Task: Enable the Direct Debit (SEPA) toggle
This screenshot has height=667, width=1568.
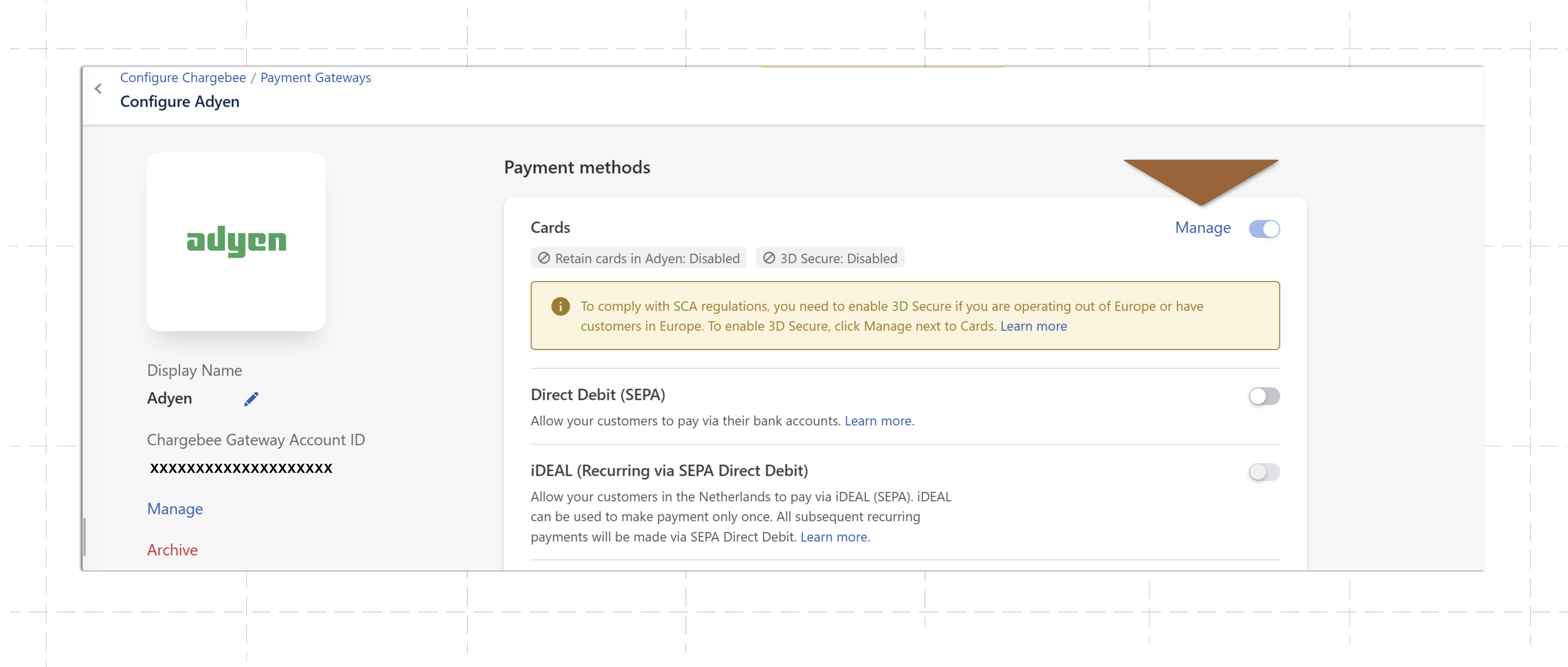Action: 1264,397
